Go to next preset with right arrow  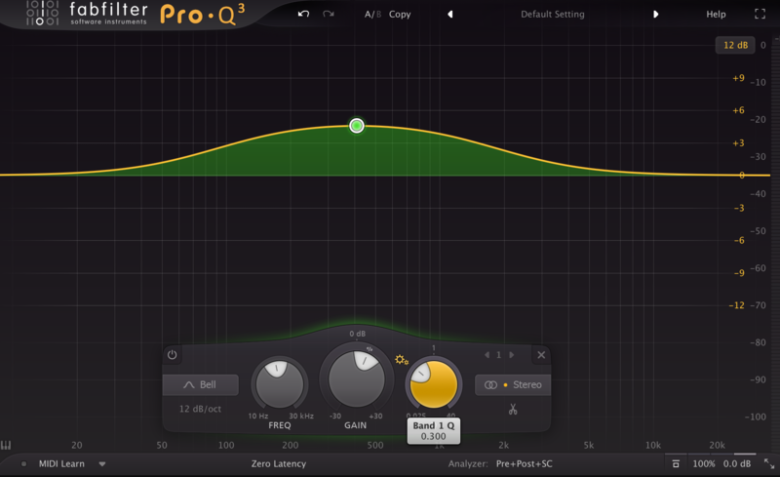click(656, 14)
